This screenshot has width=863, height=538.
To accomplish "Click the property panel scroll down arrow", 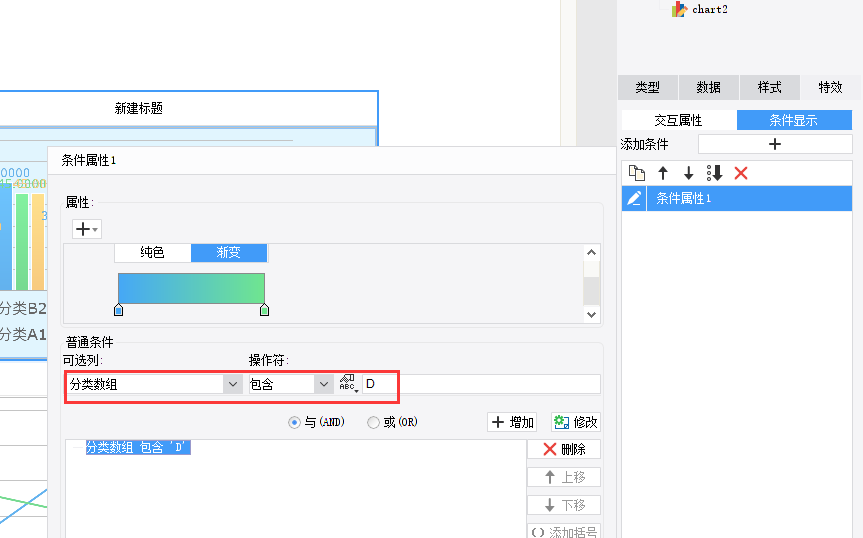I will point(592,315).
